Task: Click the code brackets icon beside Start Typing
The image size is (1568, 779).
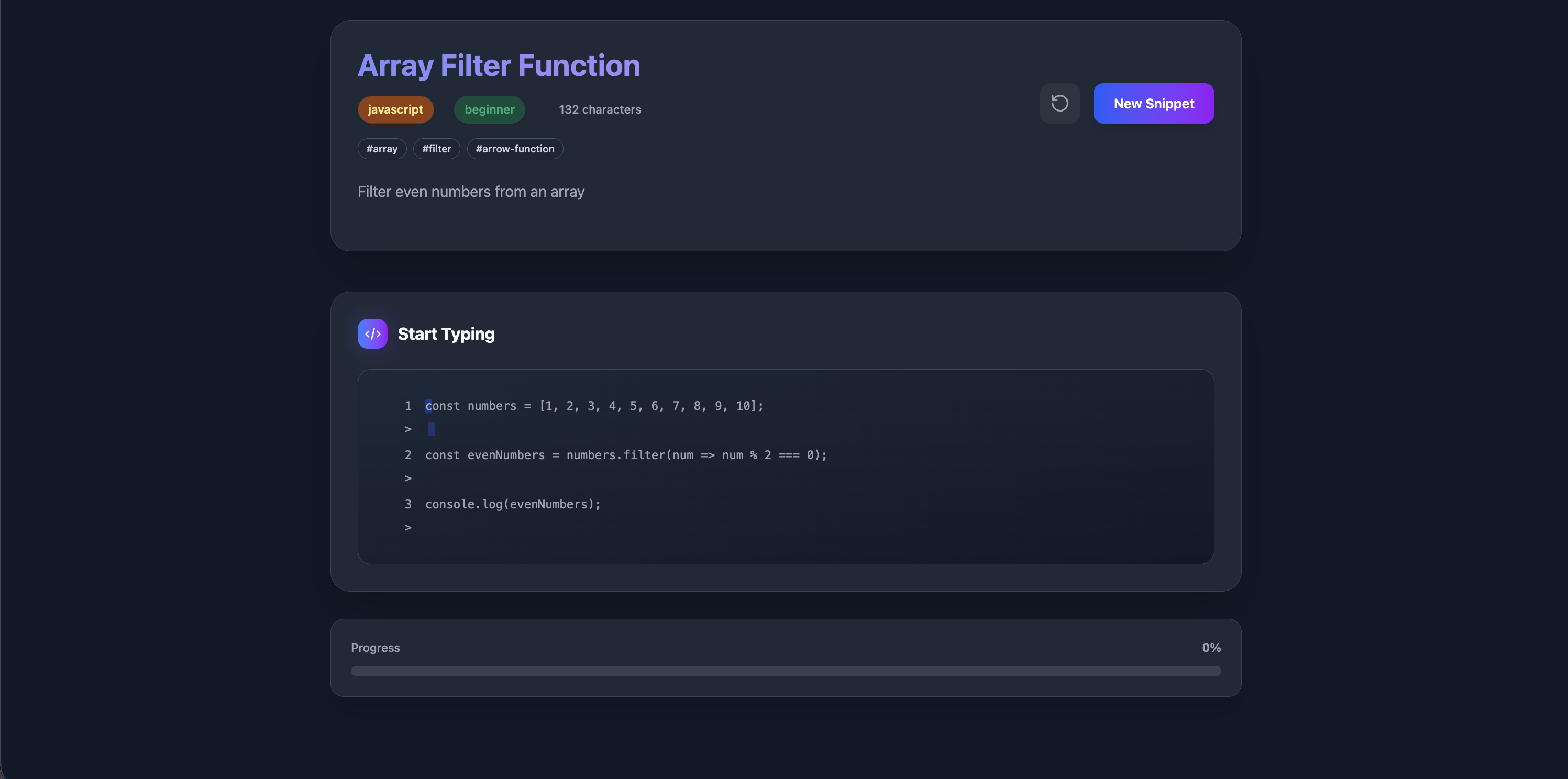Action: (x=372, y=333)
